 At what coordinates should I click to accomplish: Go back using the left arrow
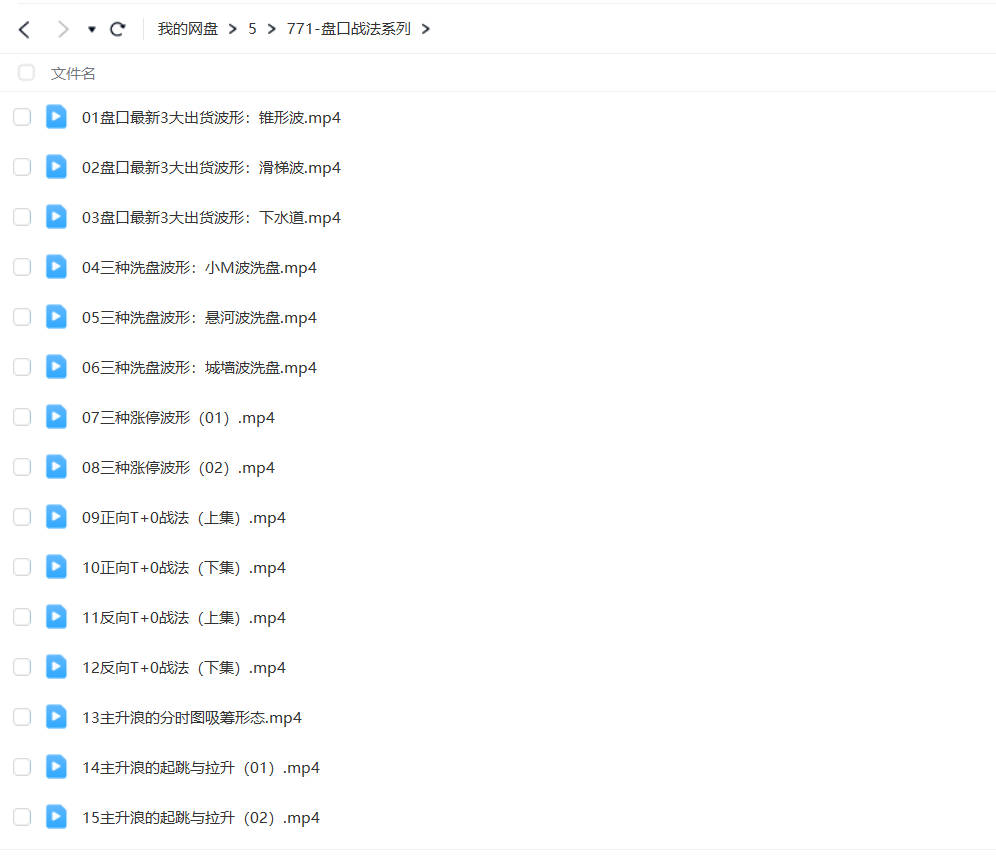24,29
